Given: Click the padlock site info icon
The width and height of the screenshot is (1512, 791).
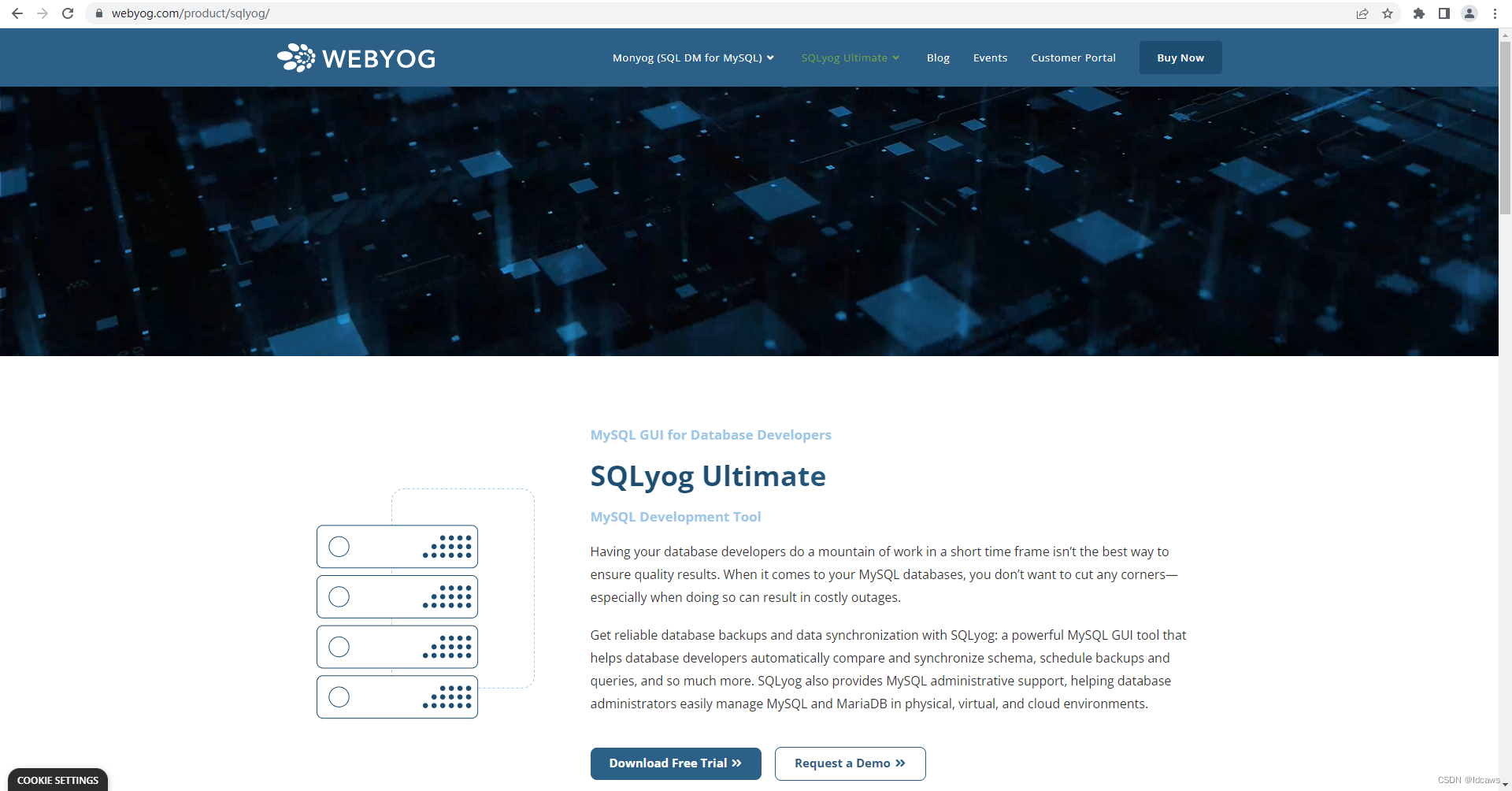Looking at the screenshot, I should (x=99, y=13).
